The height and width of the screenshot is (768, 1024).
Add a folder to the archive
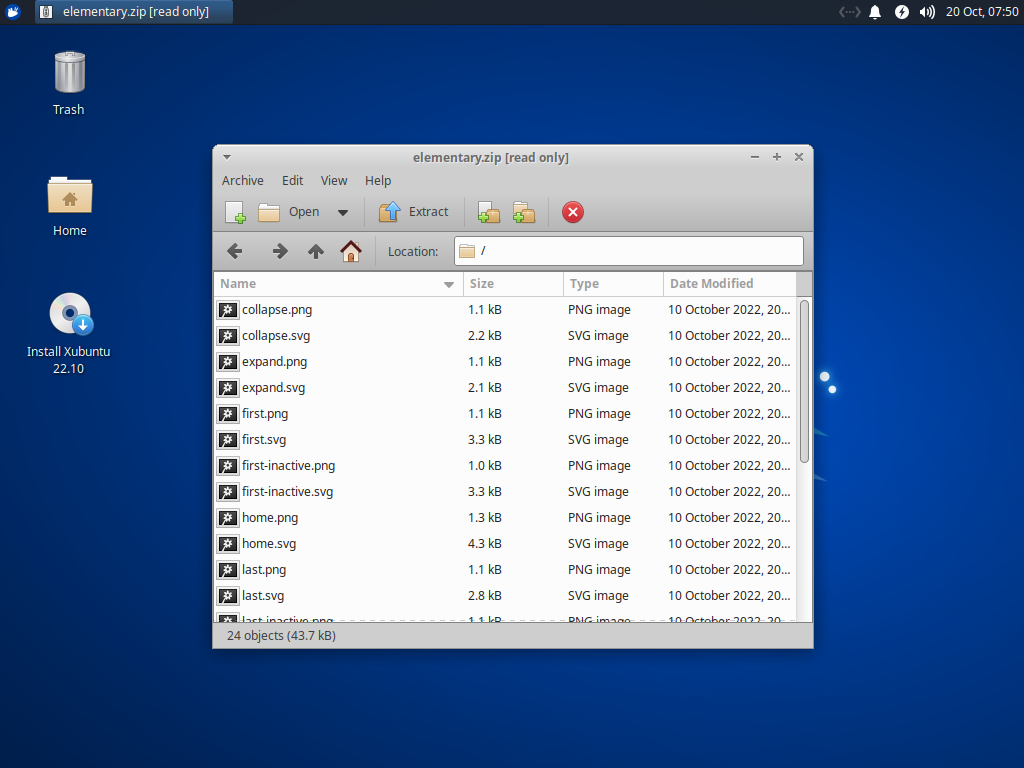click(x=524, y=212)
